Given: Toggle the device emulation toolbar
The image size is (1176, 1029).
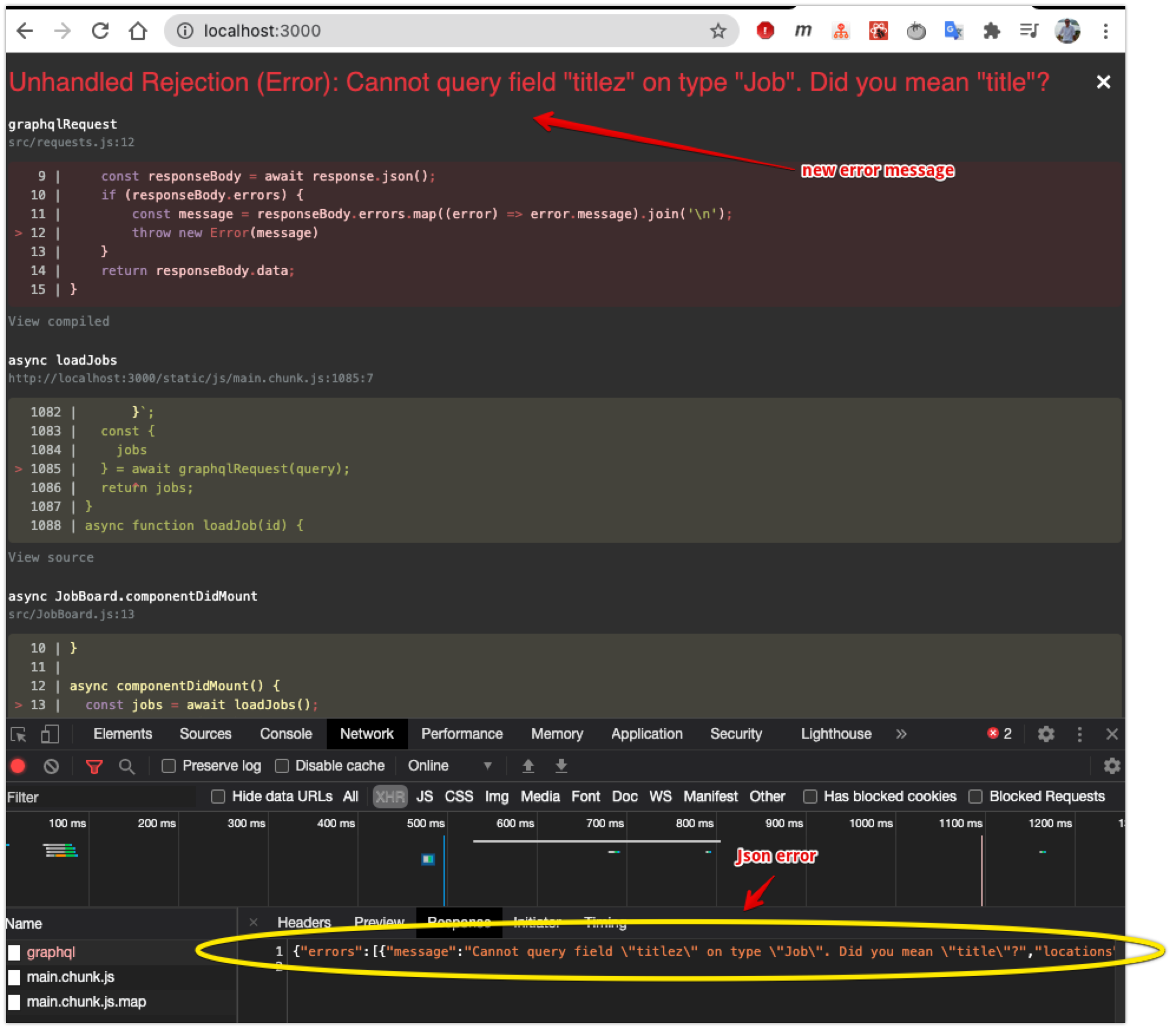Looking at the screenshot, I should (x=50, y=734).
